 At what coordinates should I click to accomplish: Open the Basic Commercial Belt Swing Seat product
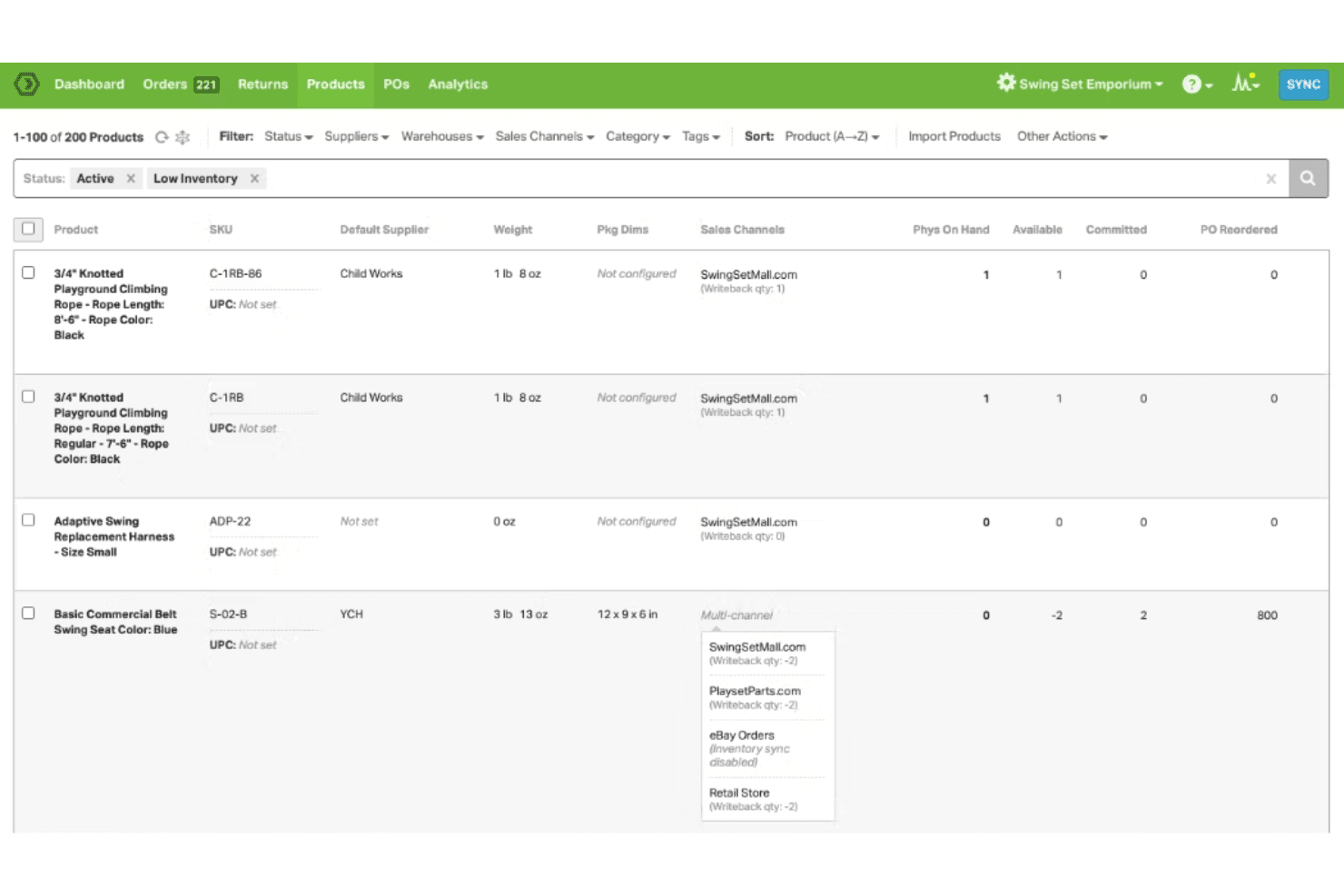click(x=115, y=622)
